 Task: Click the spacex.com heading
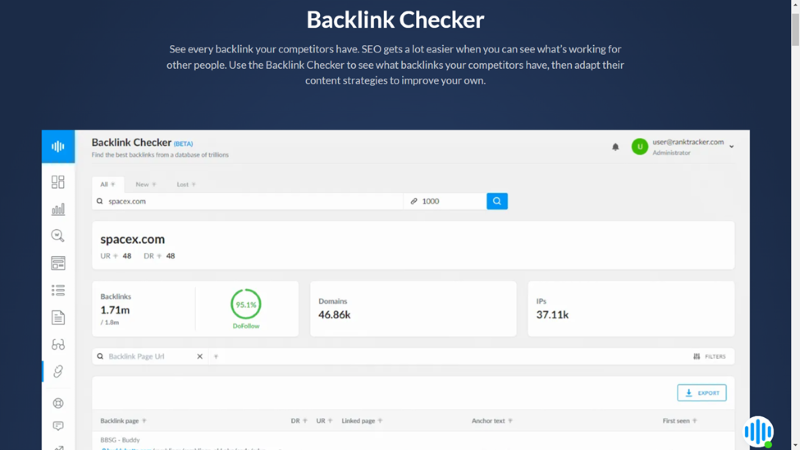pos(133,239)
